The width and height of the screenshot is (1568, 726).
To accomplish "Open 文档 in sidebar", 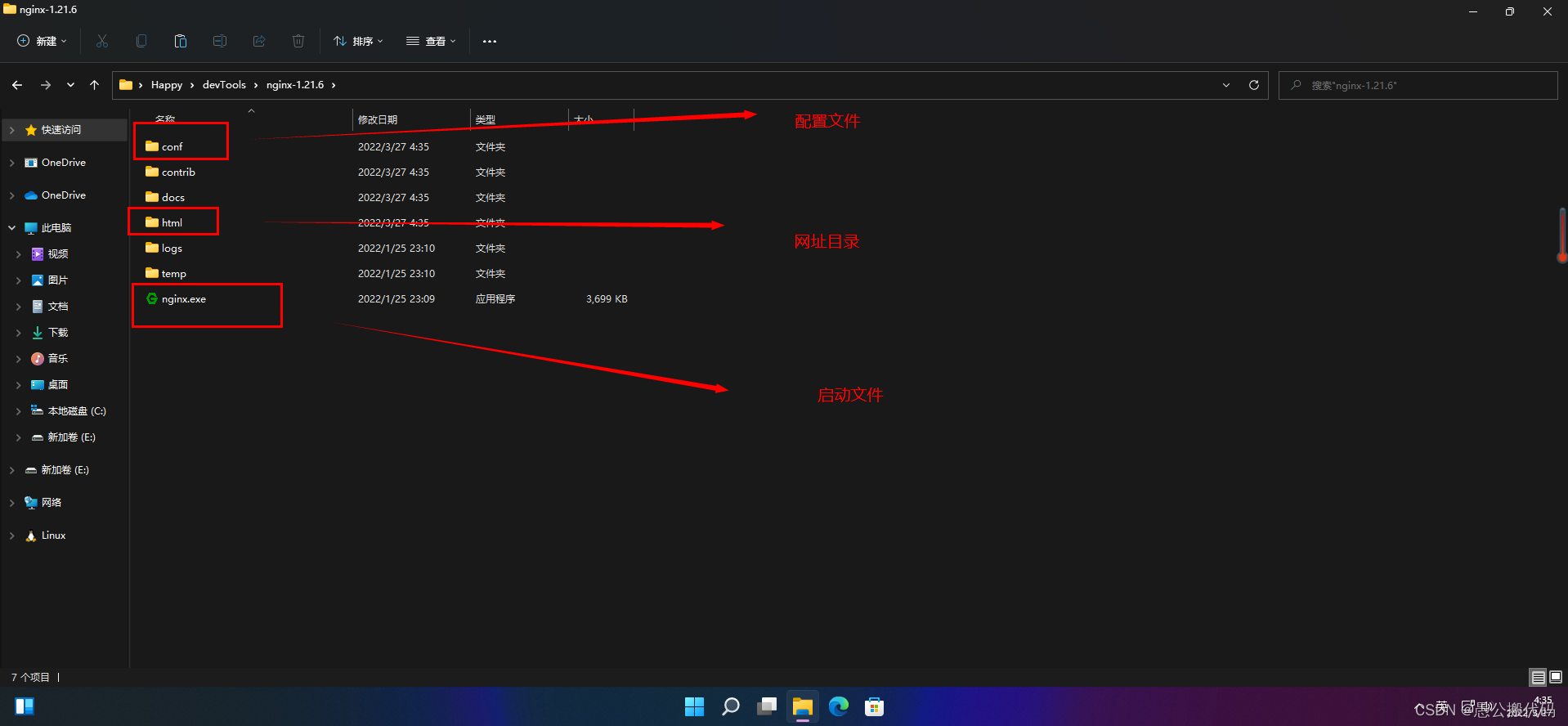I will coord(58,307).
